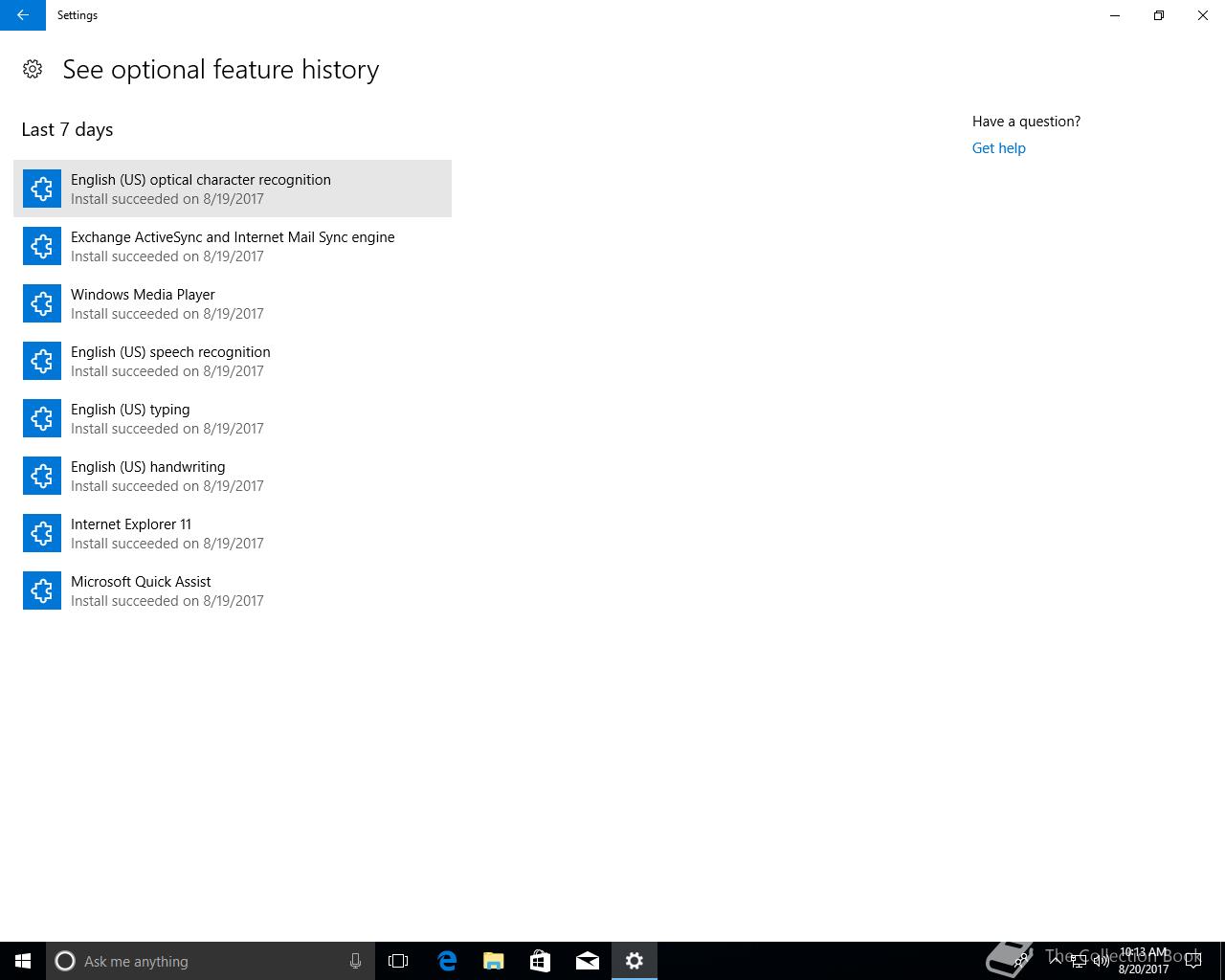This screenshot has width=1225, height=980.
Task: Select the English (US) typing entry
Action: click(233, 418)
